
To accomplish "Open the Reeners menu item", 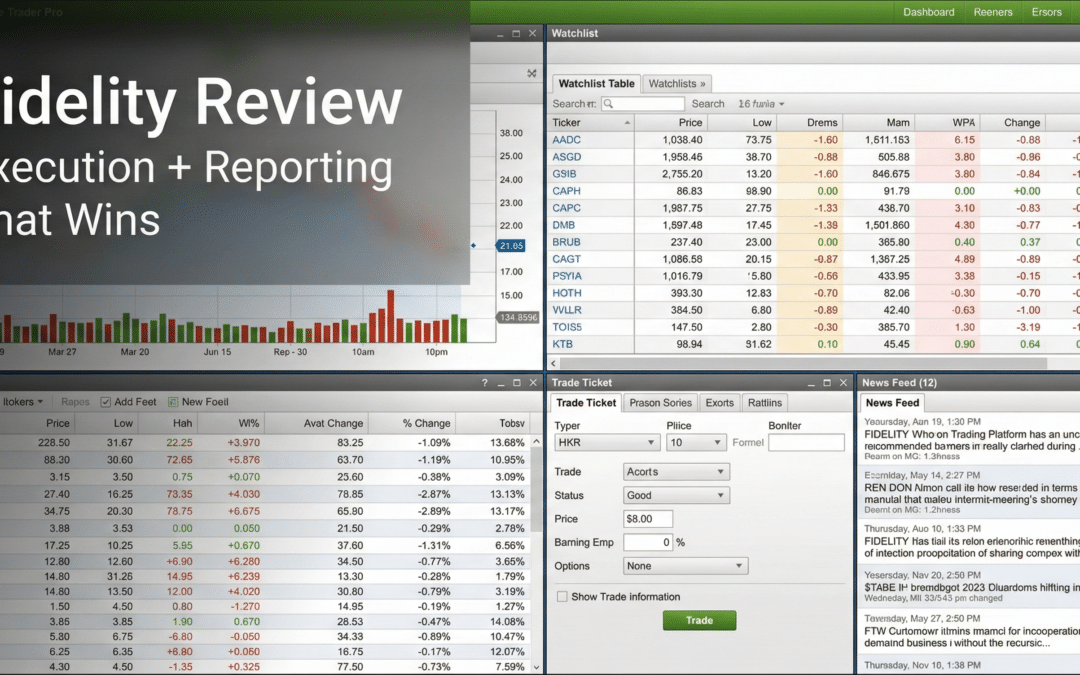I will point(993,12).
